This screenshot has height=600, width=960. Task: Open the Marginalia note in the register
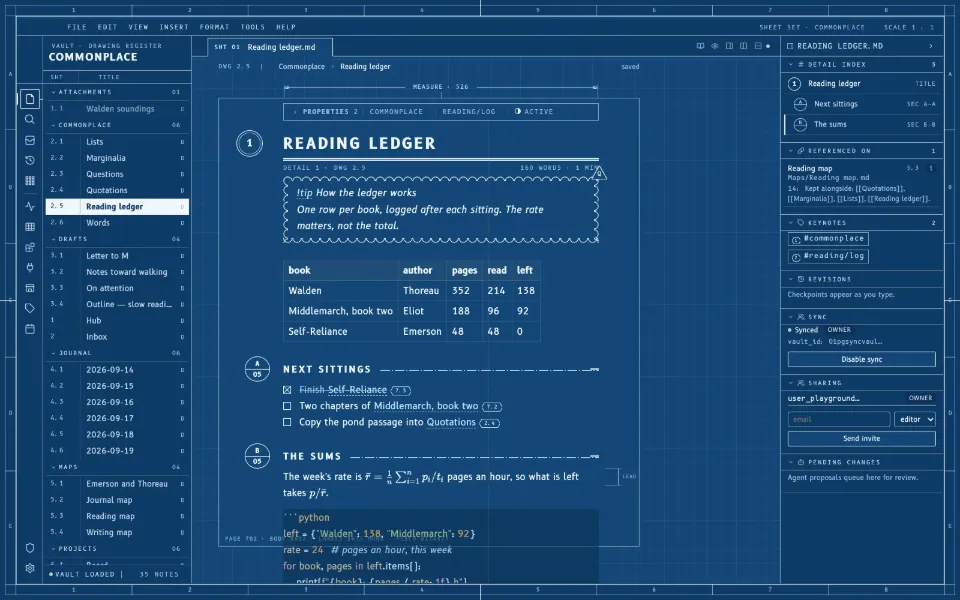117,158
